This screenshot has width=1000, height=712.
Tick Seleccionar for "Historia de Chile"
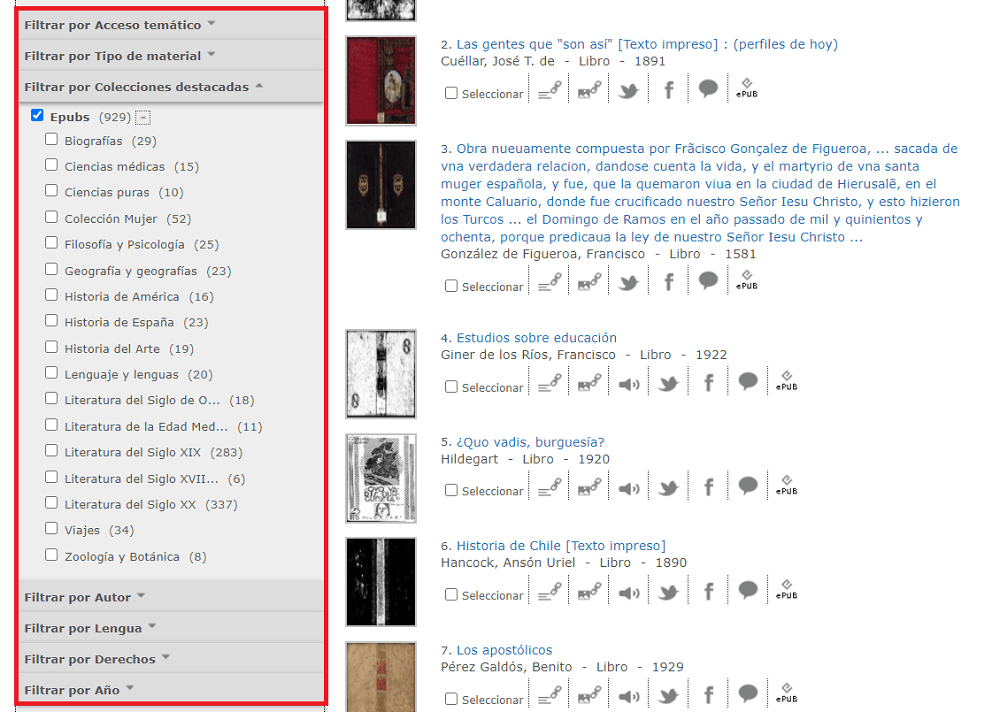click(451, 595)
